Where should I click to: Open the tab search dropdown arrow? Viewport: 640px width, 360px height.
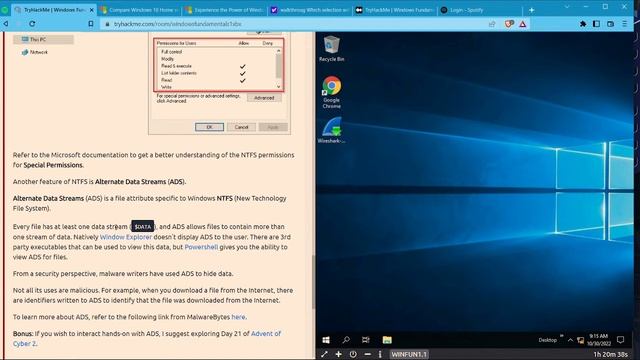point(567,7)
